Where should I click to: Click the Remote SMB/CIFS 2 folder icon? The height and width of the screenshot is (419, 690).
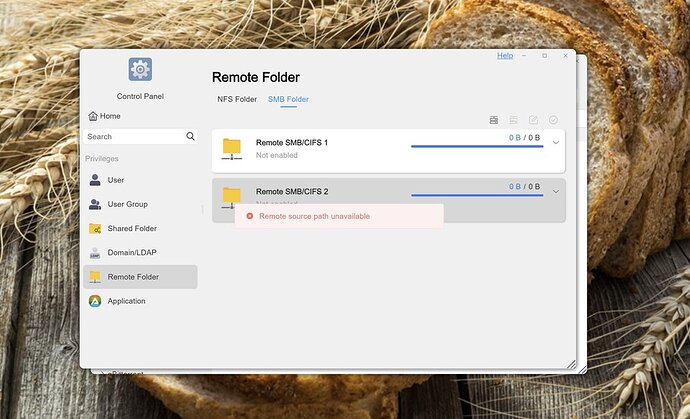[231, 196]
